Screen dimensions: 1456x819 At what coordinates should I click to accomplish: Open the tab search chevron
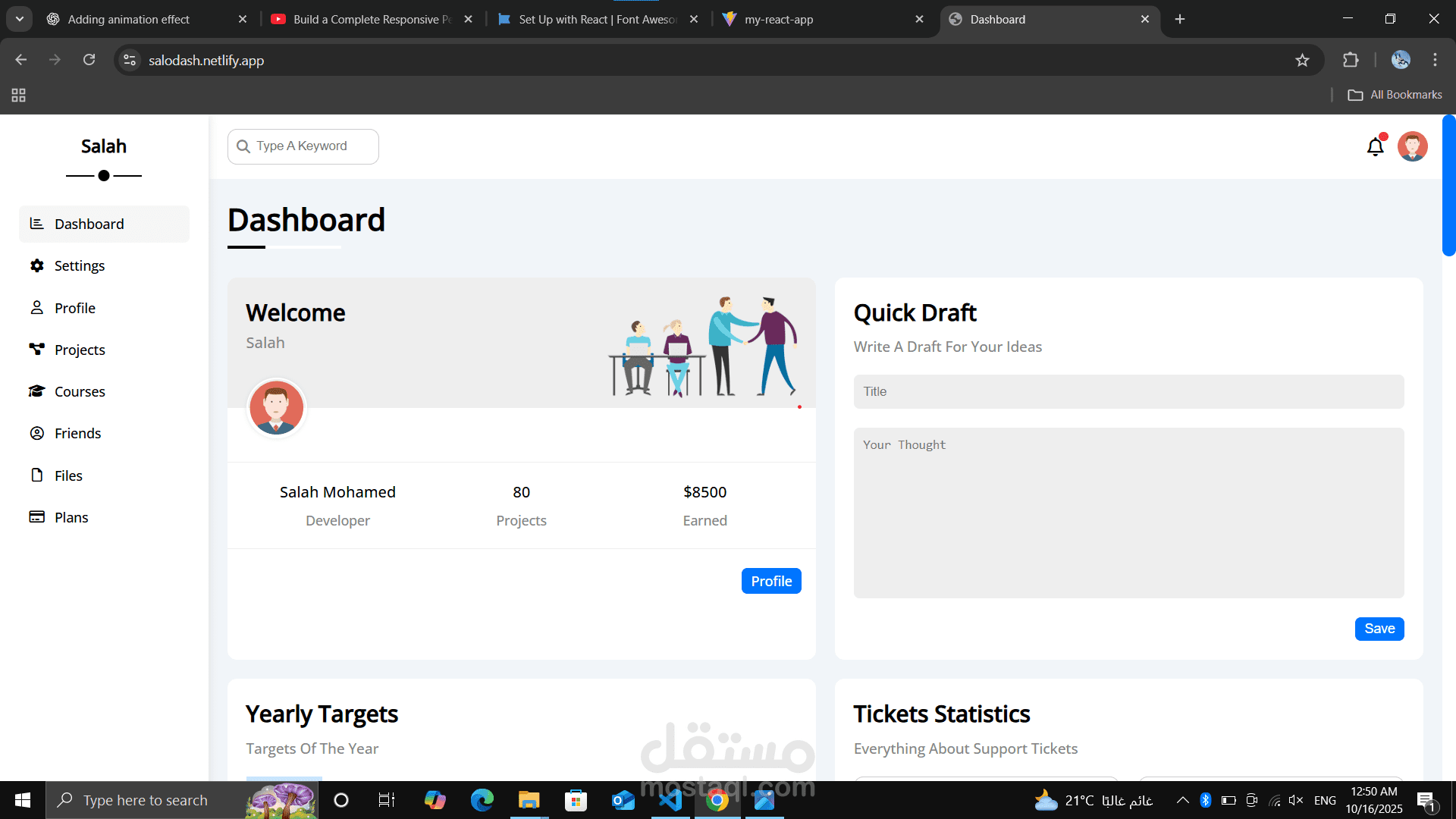tap(19, 19)
